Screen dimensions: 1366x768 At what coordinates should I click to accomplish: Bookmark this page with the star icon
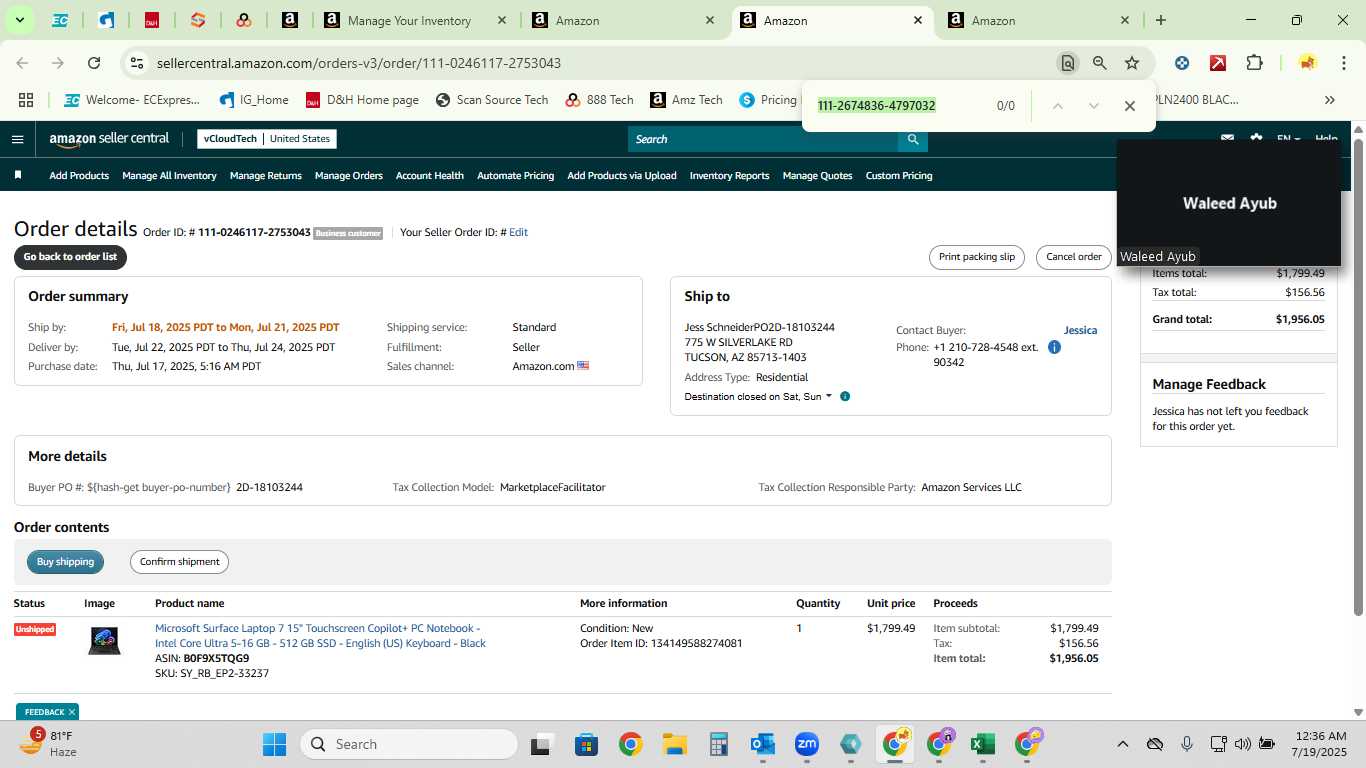pos(1132,63)
